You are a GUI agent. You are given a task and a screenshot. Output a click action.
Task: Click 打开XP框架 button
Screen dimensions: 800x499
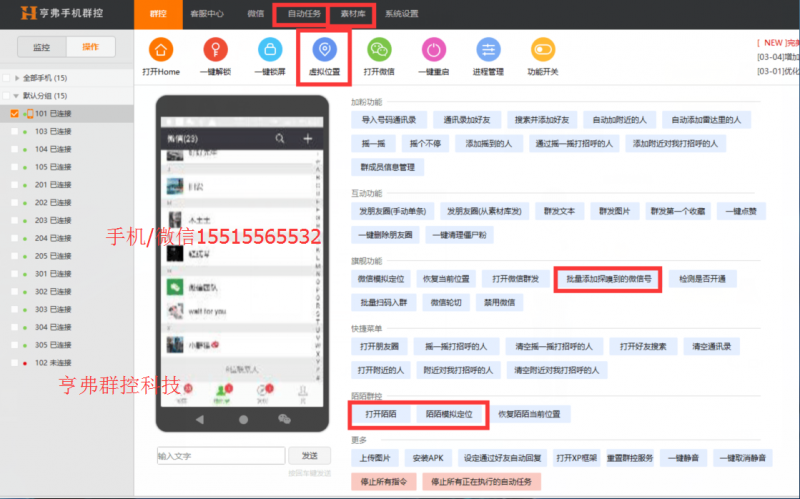[577, 458]
